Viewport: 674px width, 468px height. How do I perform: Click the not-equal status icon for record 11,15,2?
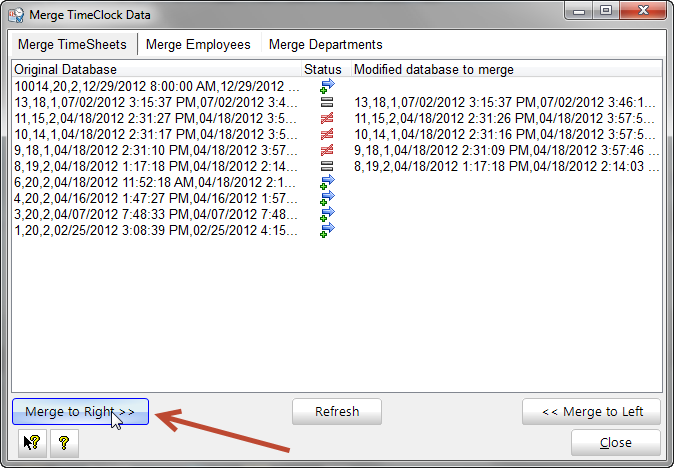coord(326,118)
